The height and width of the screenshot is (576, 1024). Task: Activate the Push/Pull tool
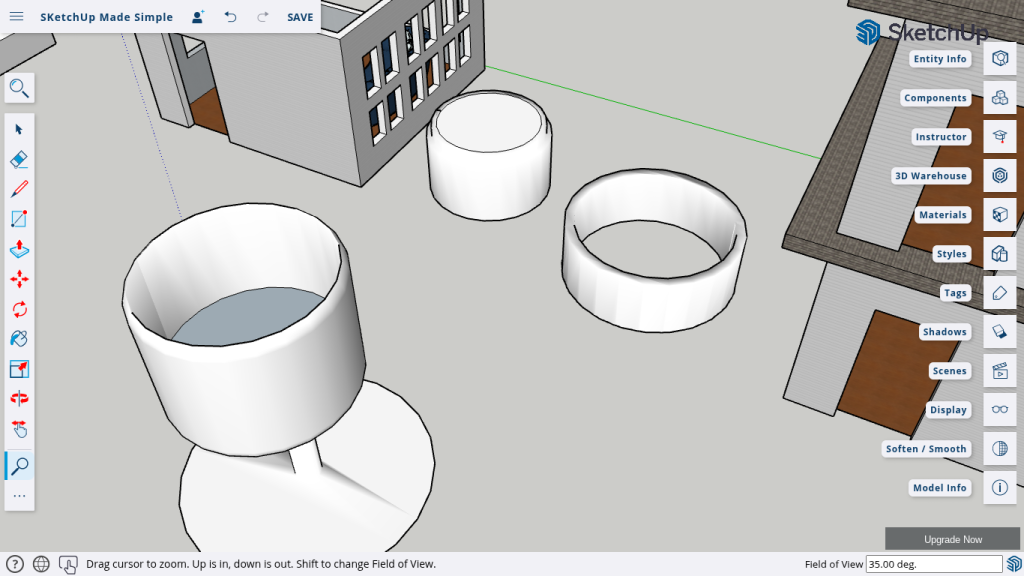click(x=19, y=249)
